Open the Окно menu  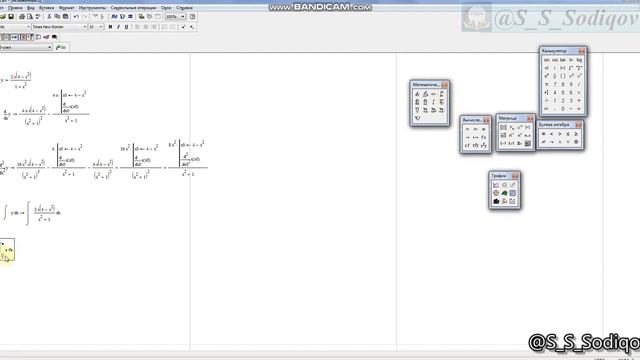coord(166,8)
